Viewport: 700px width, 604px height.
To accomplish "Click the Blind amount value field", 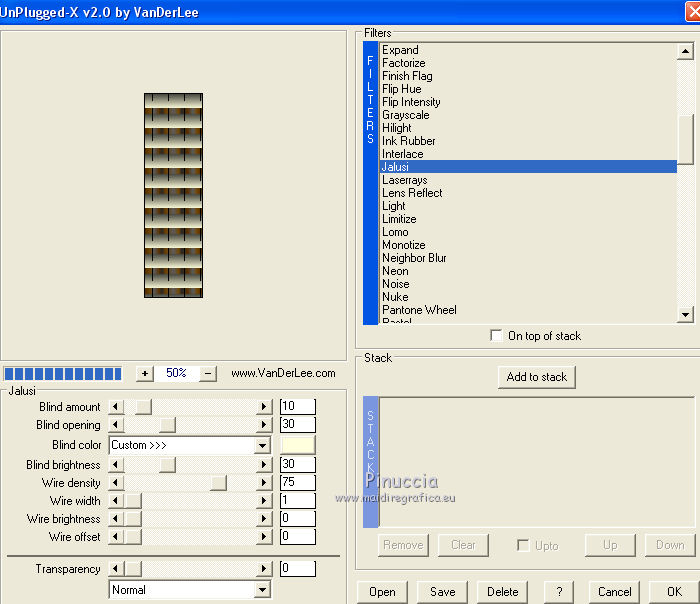I will (297, 407).
